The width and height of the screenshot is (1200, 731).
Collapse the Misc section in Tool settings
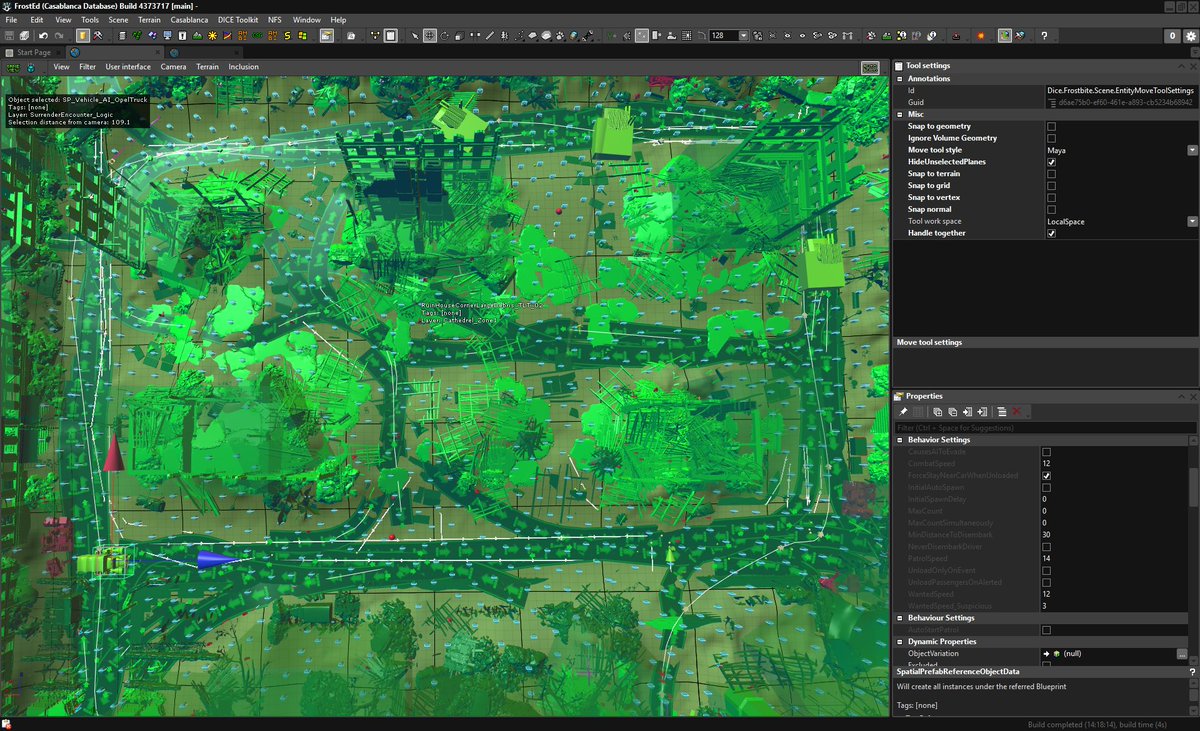coord(900,114)
